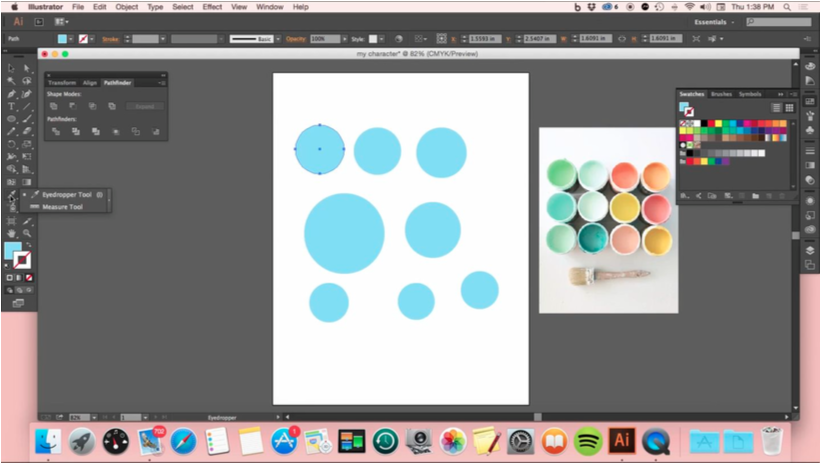
Task: Click the Divide pathfinder icon
Action: pos(56,131)
